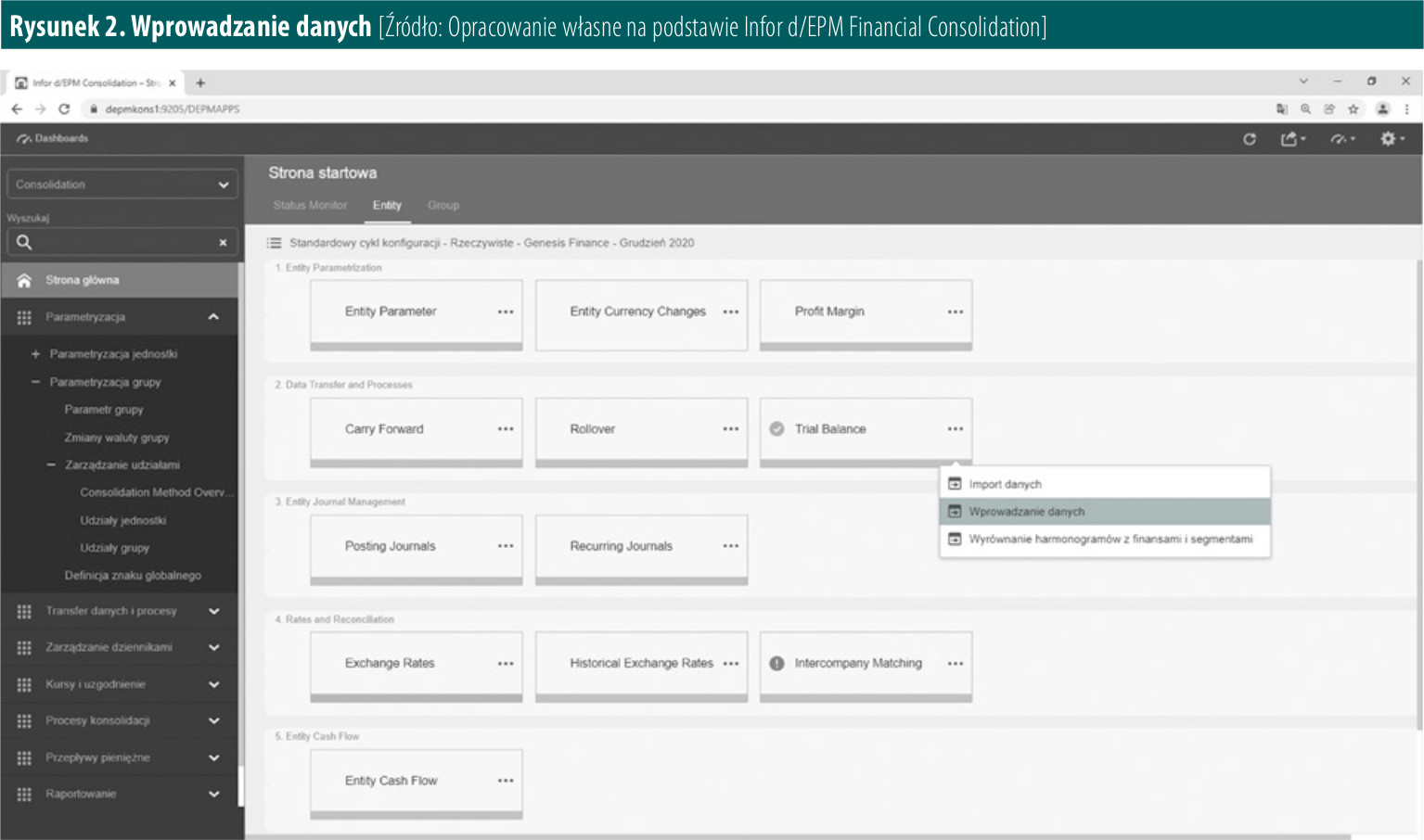Image resolution: width=1424 pixels, height=840 pixels.
Task: Collapse Parametryzacja grupy tree node
Action: [35, 382]
